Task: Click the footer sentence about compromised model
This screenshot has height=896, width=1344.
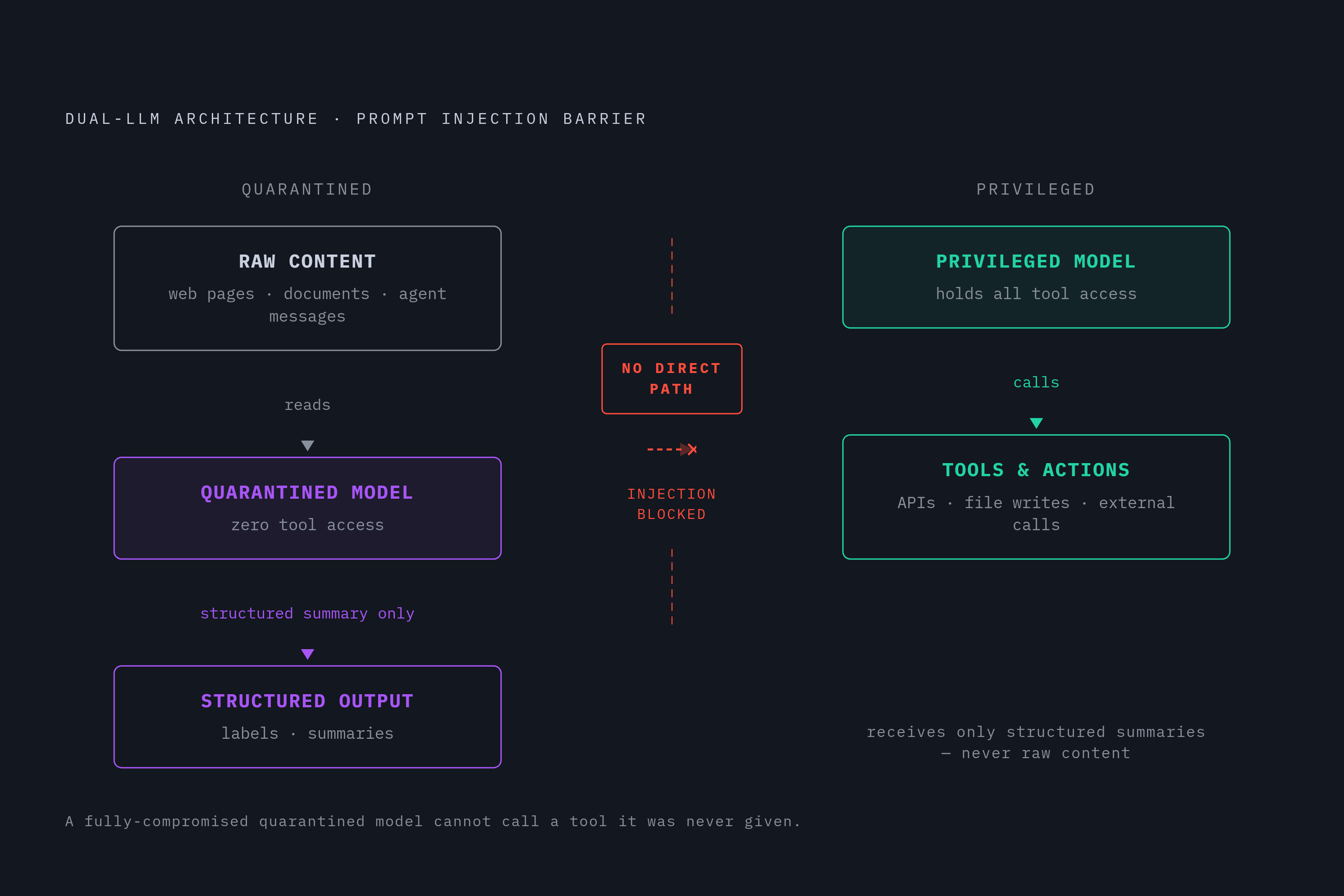Action: (x=433, y=821)
